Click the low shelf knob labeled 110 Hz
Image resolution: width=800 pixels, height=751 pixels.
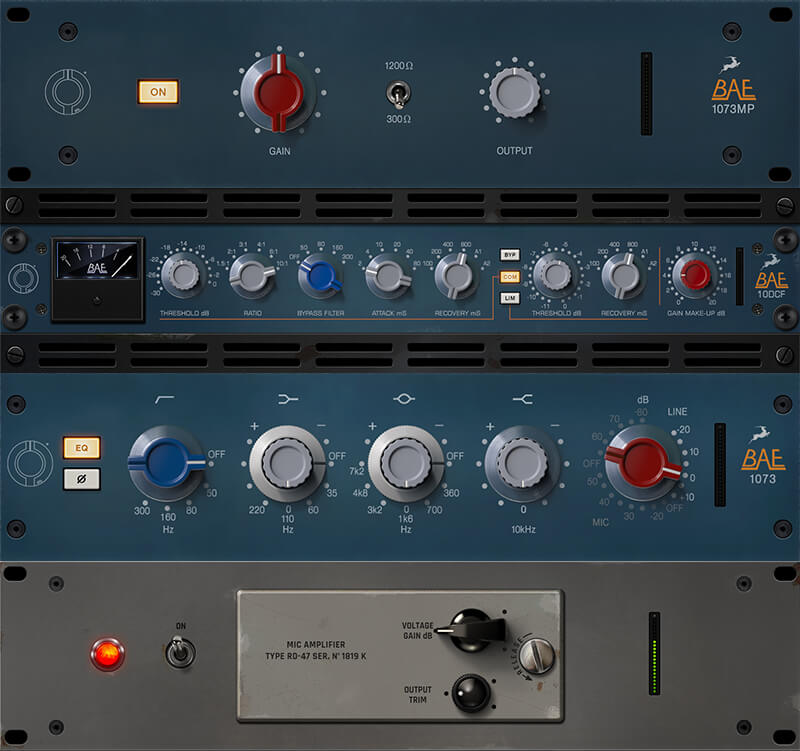tap(287, 463)
